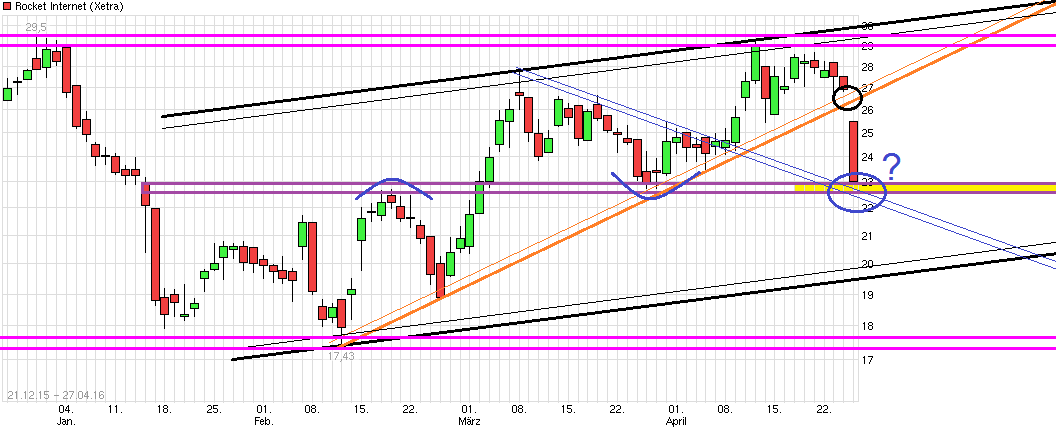The image size is (1056, 432).
Task: Click the price axis value '24'
Action: click(867, 157)
